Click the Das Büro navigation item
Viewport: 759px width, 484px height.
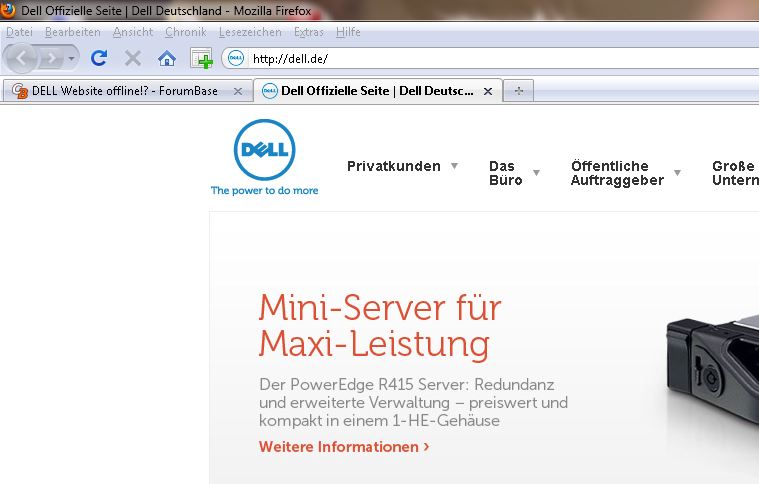(x=506, y=173)
